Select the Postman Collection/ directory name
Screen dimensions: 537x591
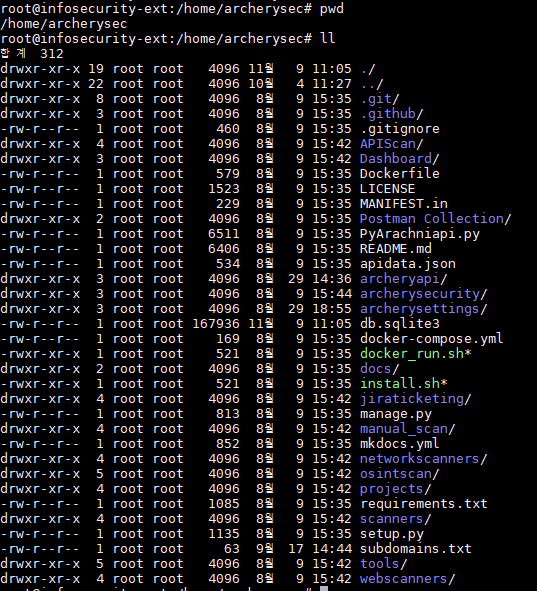tap(436, 219)
